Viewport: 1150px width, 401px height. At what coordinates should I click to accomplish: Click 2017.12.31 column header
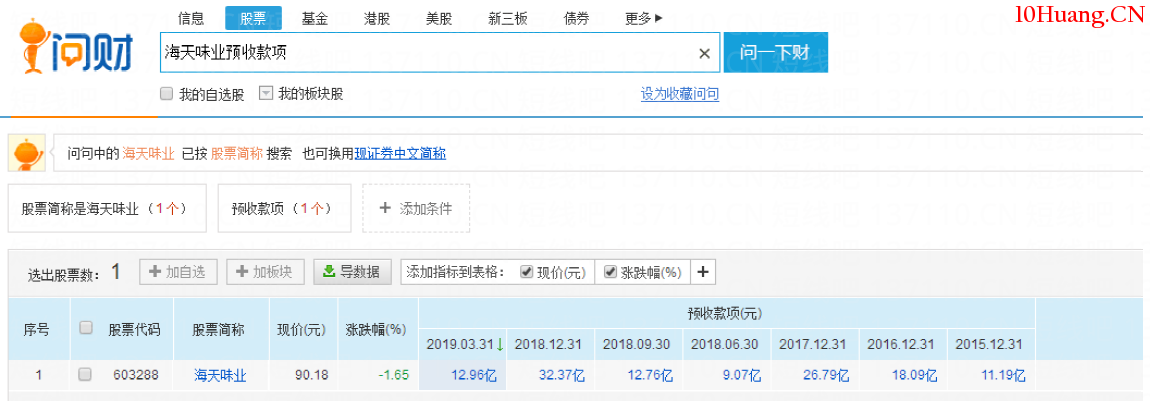[x=814, y=344]
